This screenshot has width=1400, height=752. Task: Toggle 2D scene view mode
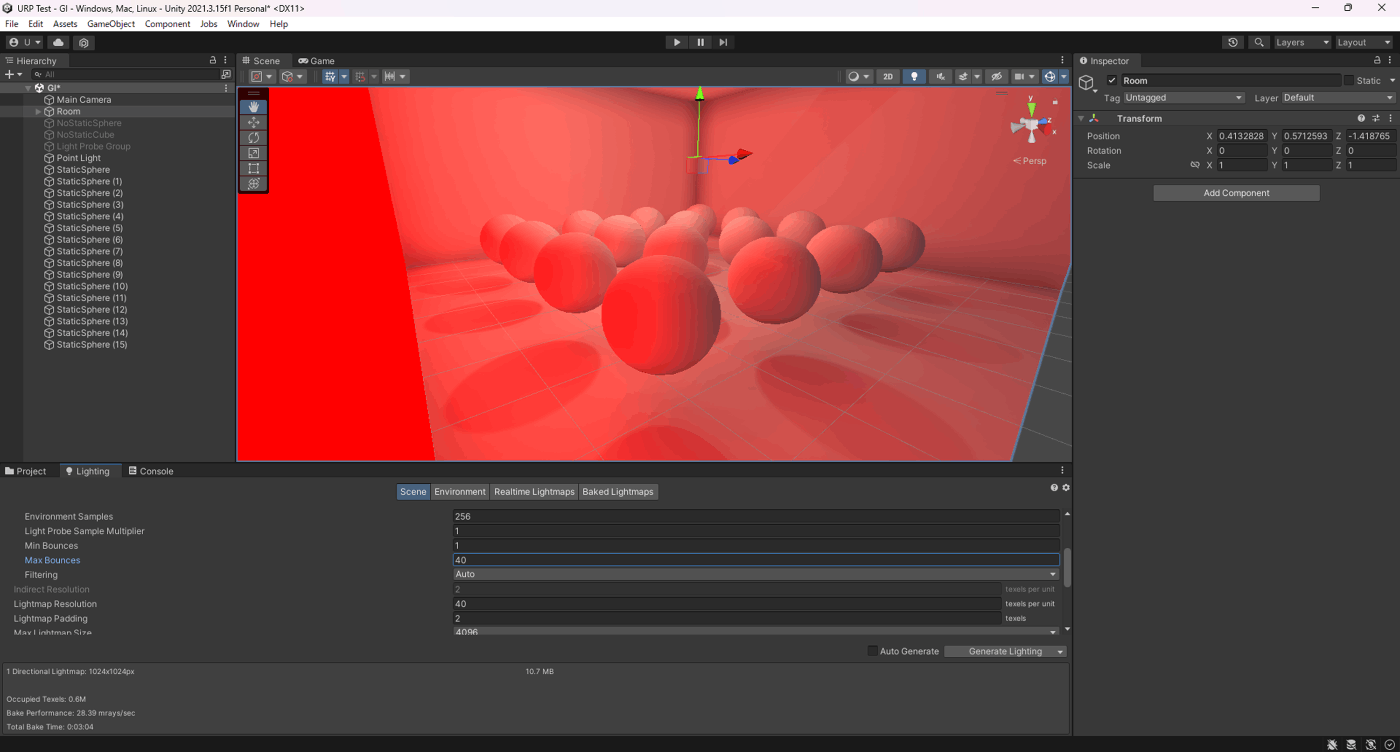[888, 76]
